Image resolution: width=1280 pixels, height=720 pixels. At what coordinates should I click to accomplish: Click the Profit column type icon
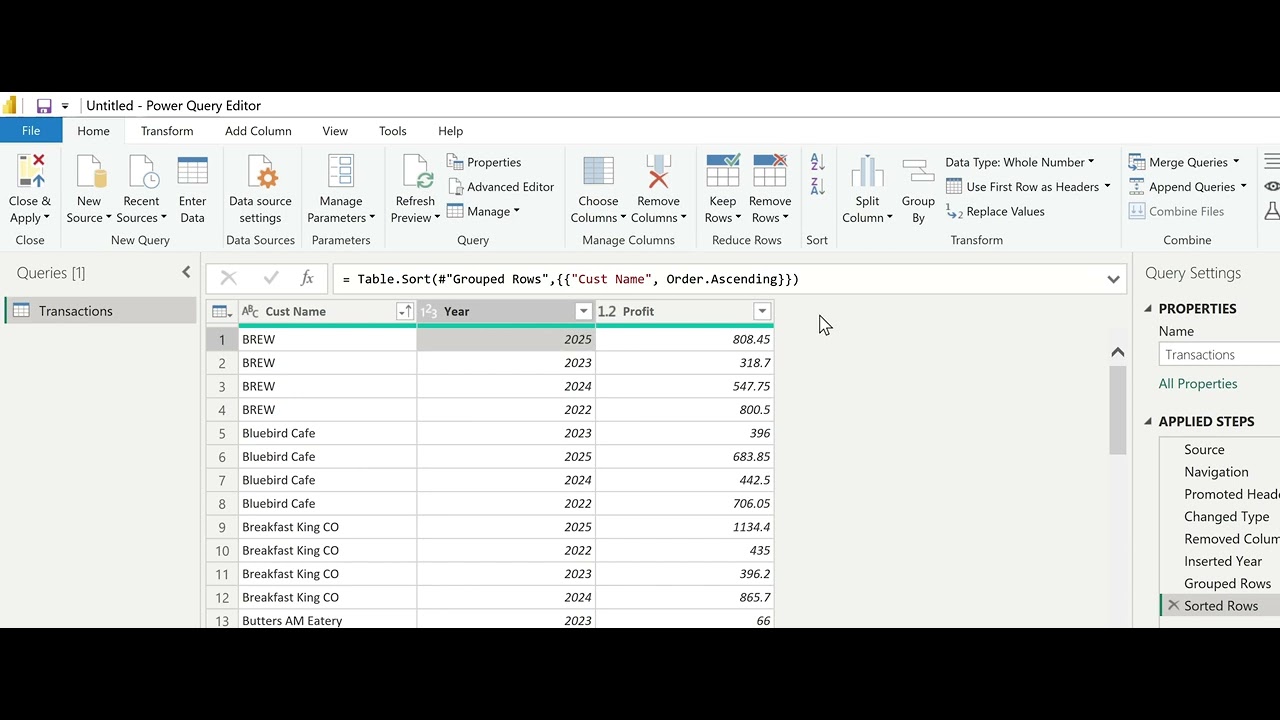coord(607,312)
